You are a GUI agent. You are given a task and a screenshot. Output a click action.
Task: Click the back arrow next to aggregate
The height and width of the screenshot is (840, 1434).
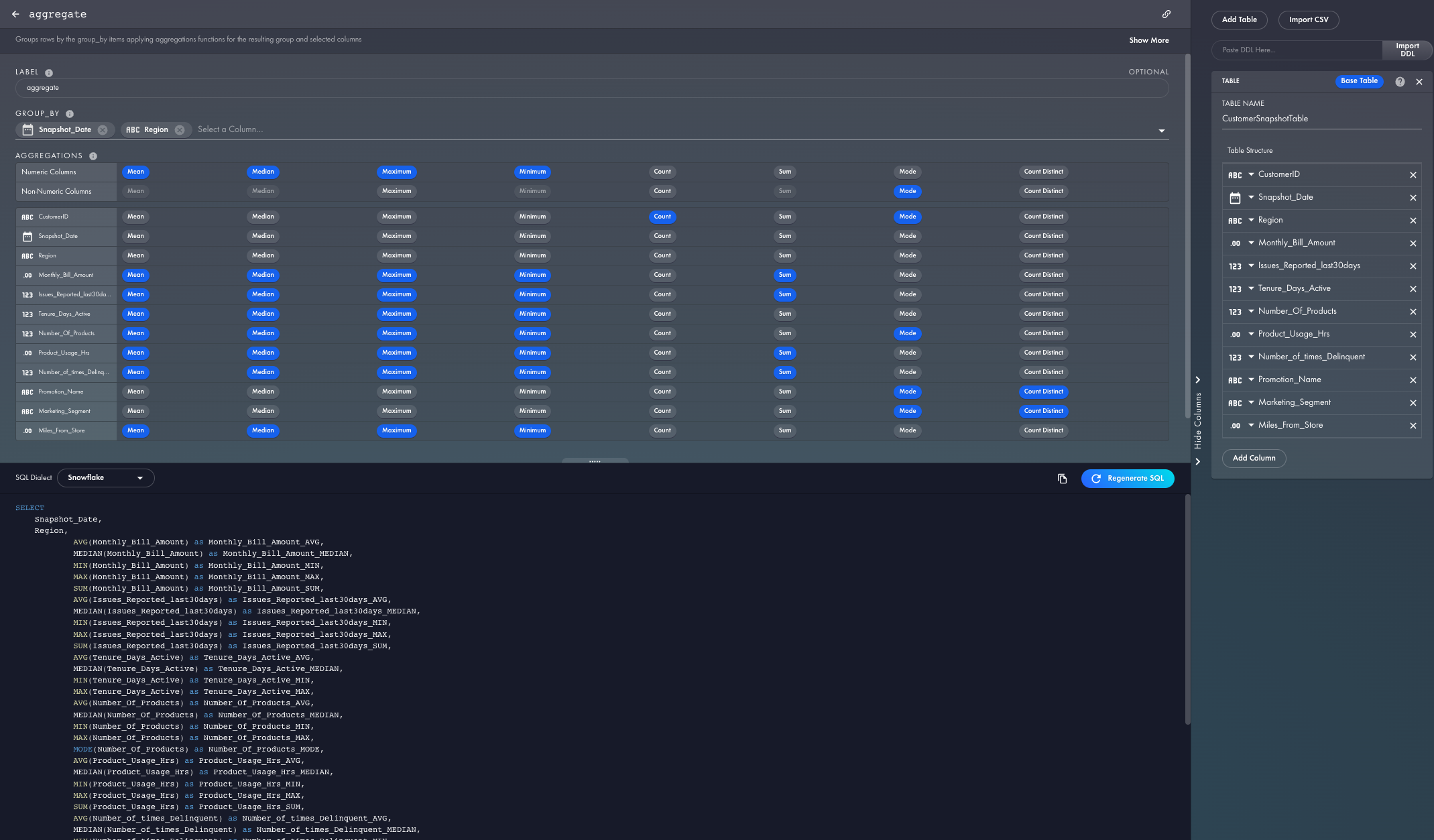[x=15, y=14]
